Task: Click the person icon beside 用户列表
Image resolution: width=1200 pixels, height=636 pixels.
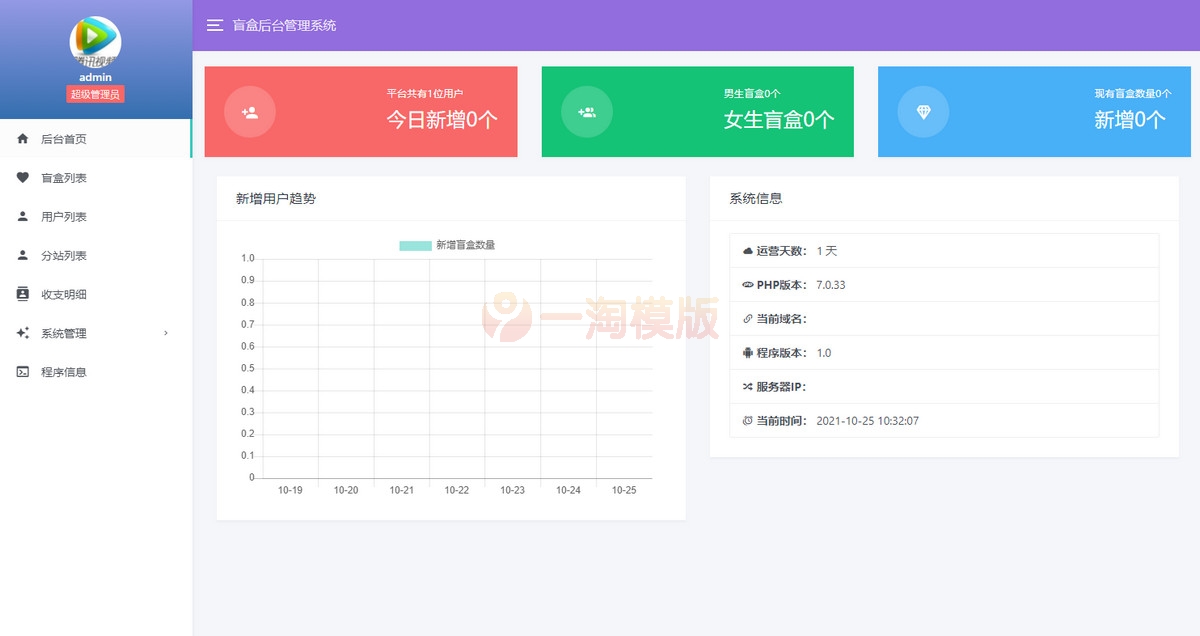Action: [22, 216]
